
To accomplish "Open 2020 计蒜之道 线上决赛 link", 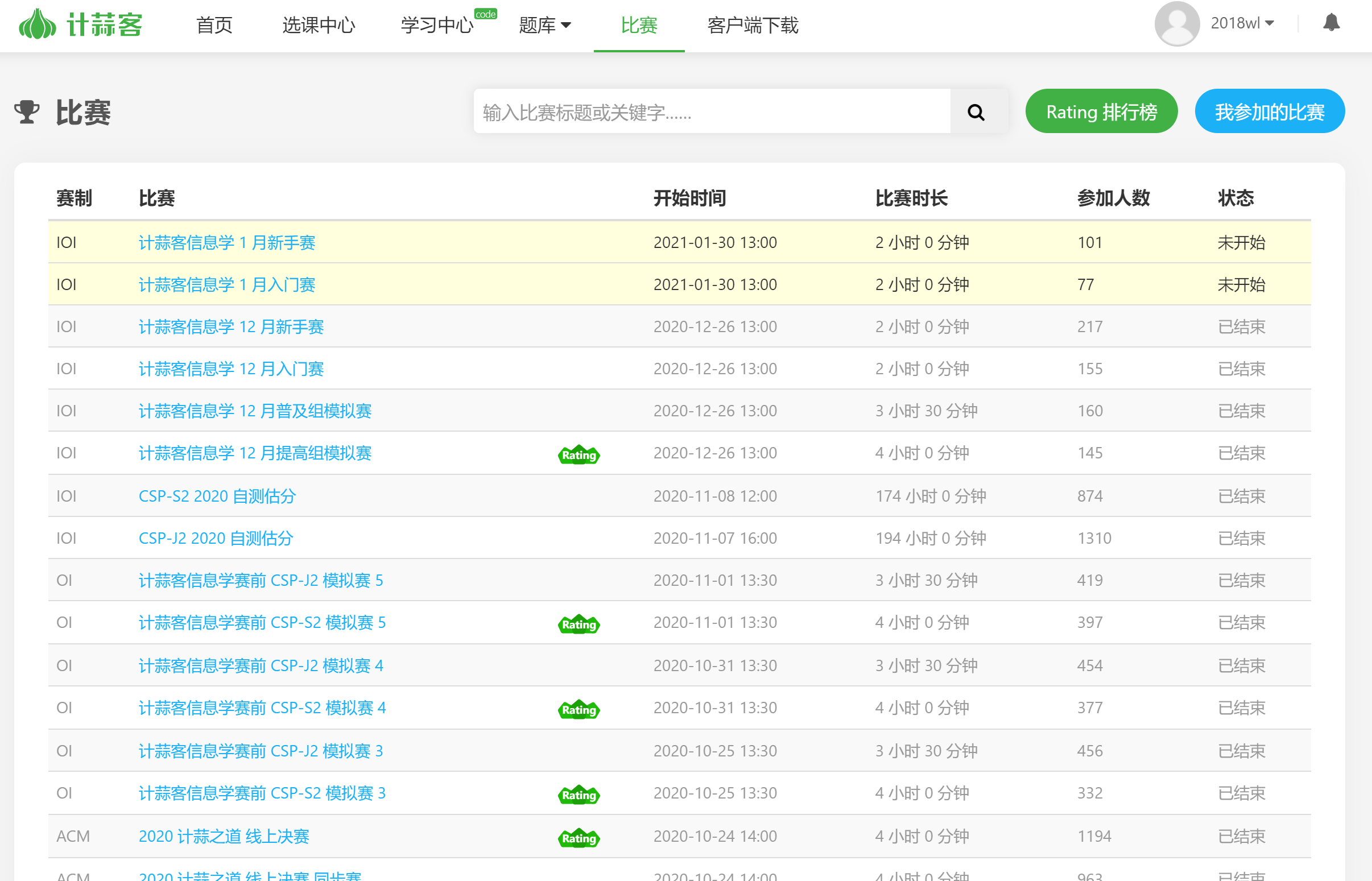I will point(224,837).
